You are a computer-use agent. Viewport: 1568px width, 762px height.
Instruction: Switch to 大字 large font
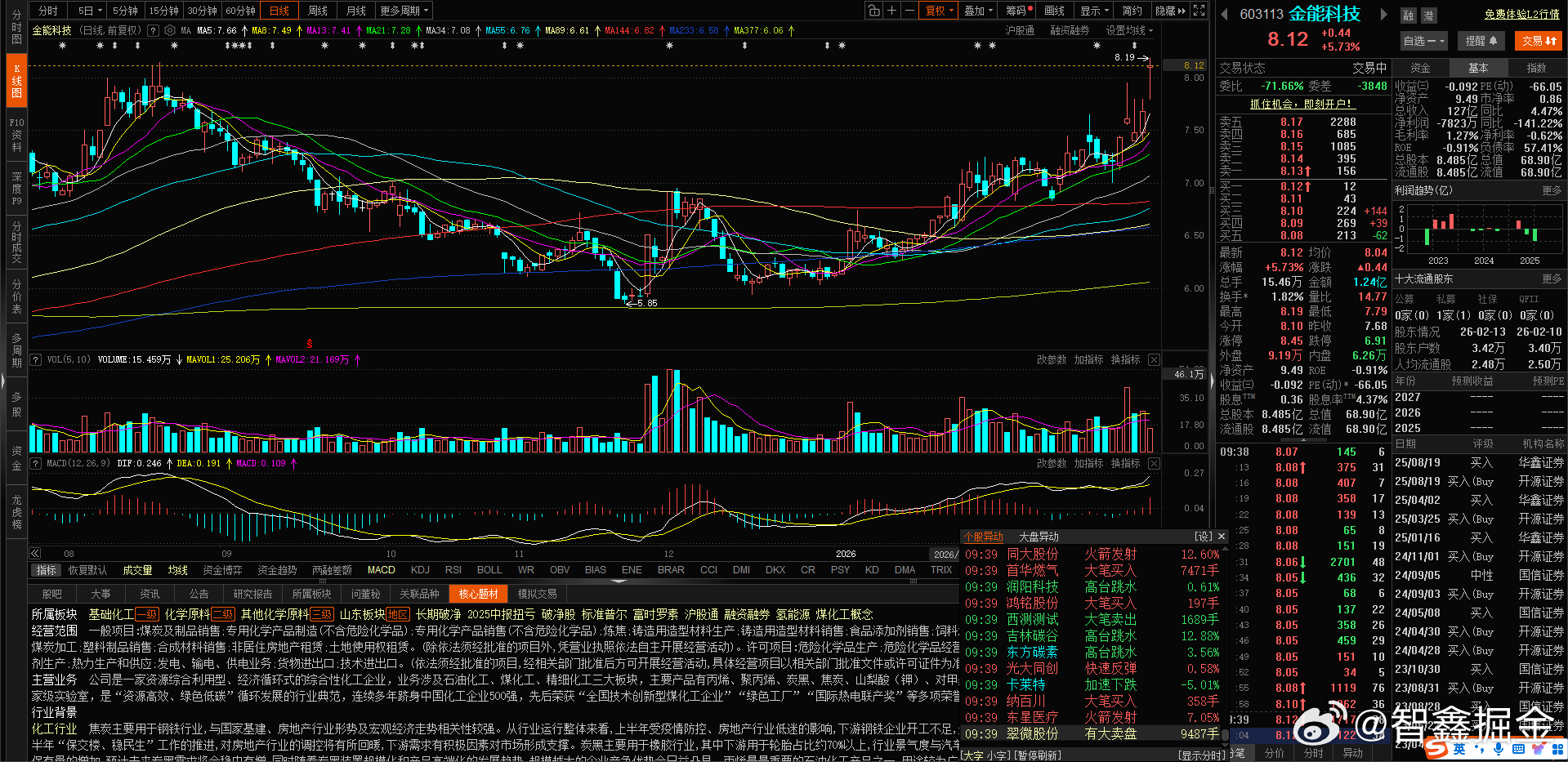click(973, 755)
